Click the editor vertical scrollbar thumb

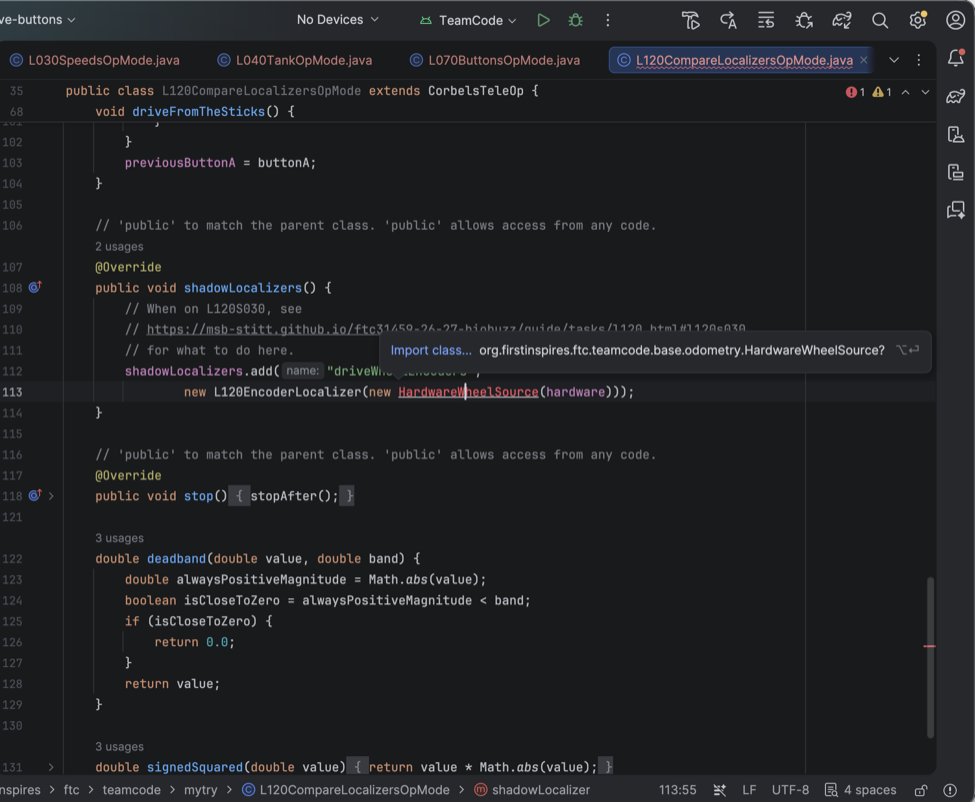(x=930, y=657)
